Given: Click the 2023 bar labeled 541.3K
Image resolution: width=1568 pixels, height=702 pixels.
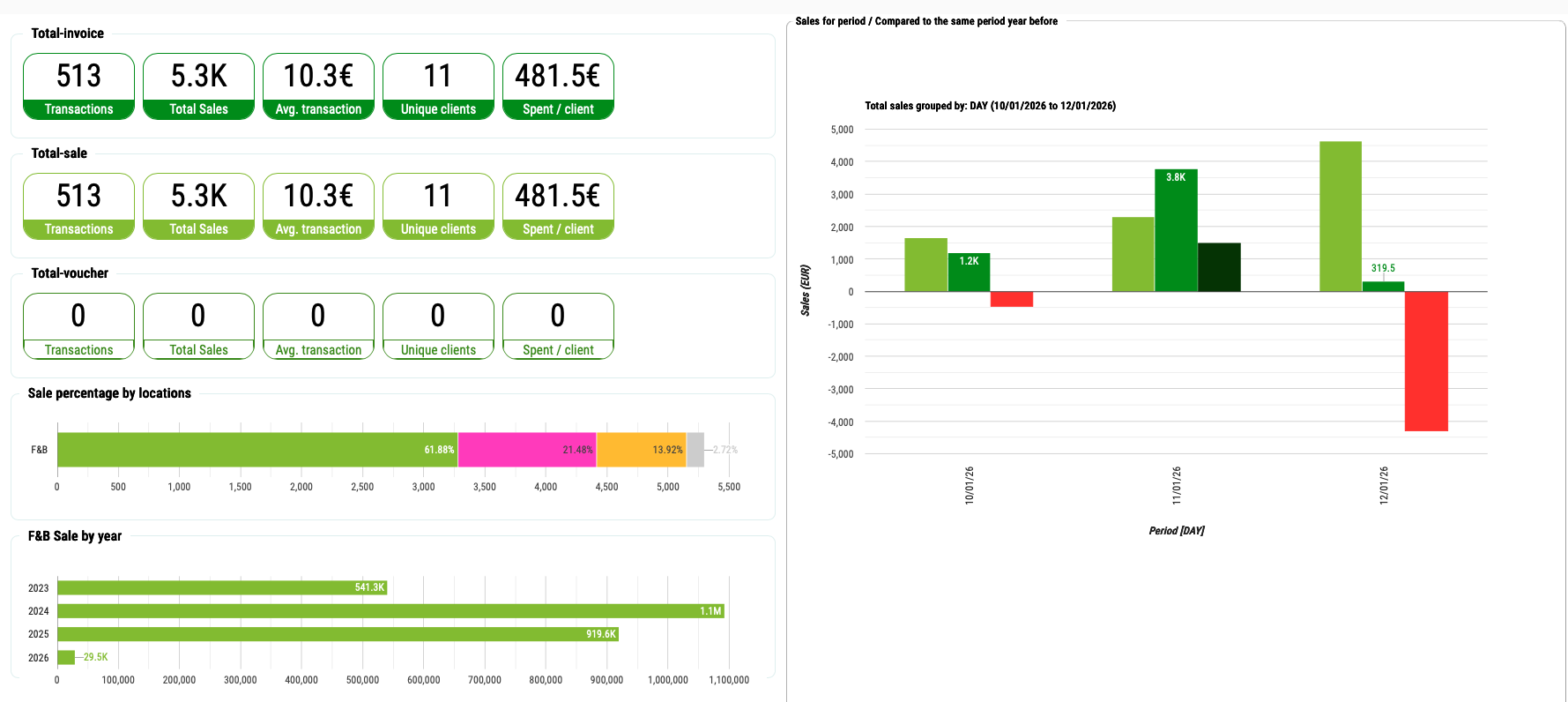Looking at the screenshot, I should 220,587.
